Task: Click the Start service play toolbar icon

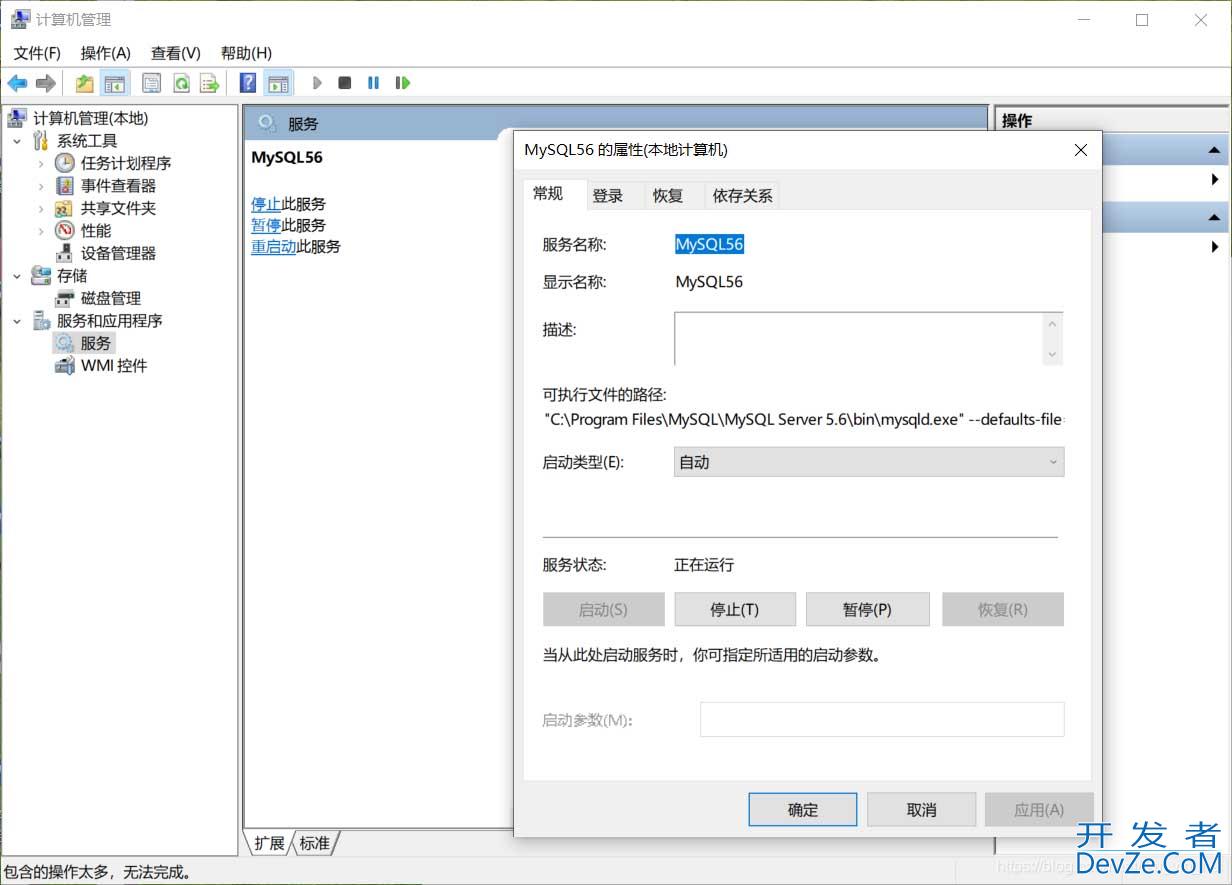Action: [x=317, y=83]
